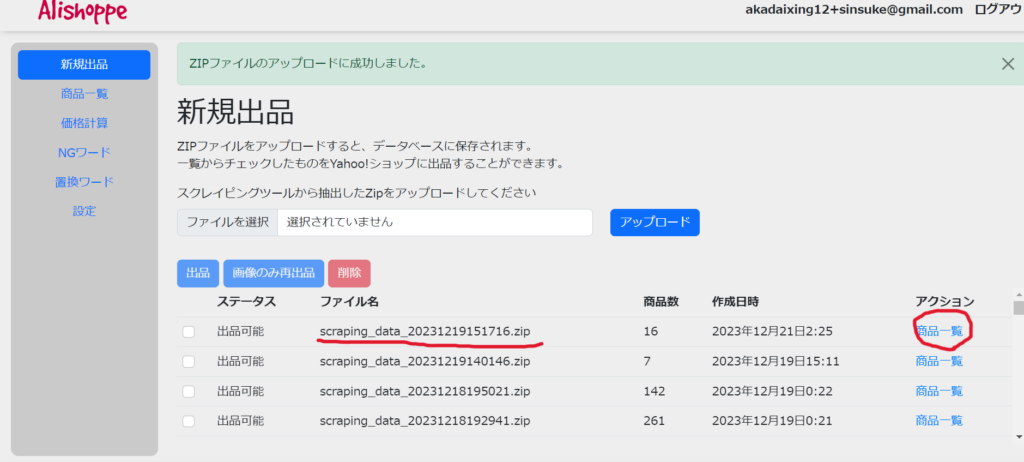Image resolution: width=1024 pixels, height=462 pixels.
Task: Open 置換ワード in the sidebar
Action: [x=84, y=182]
